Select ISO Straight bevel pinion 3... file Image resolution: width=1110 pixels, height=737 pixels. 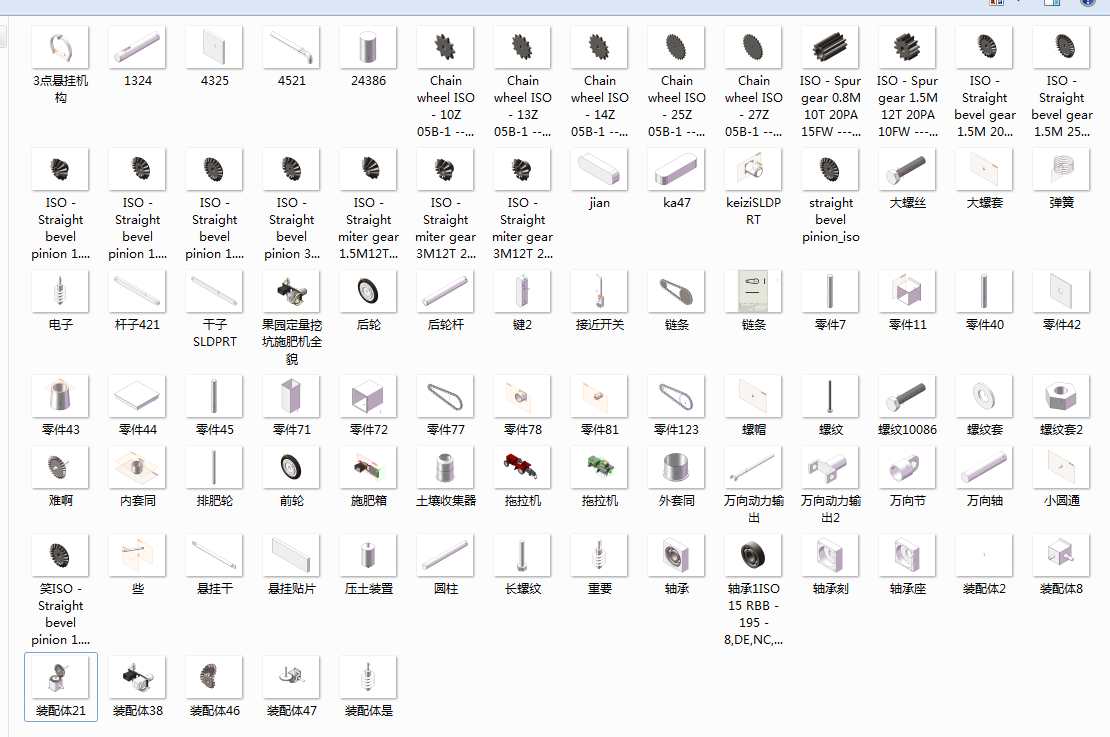(x=291, y=170)
